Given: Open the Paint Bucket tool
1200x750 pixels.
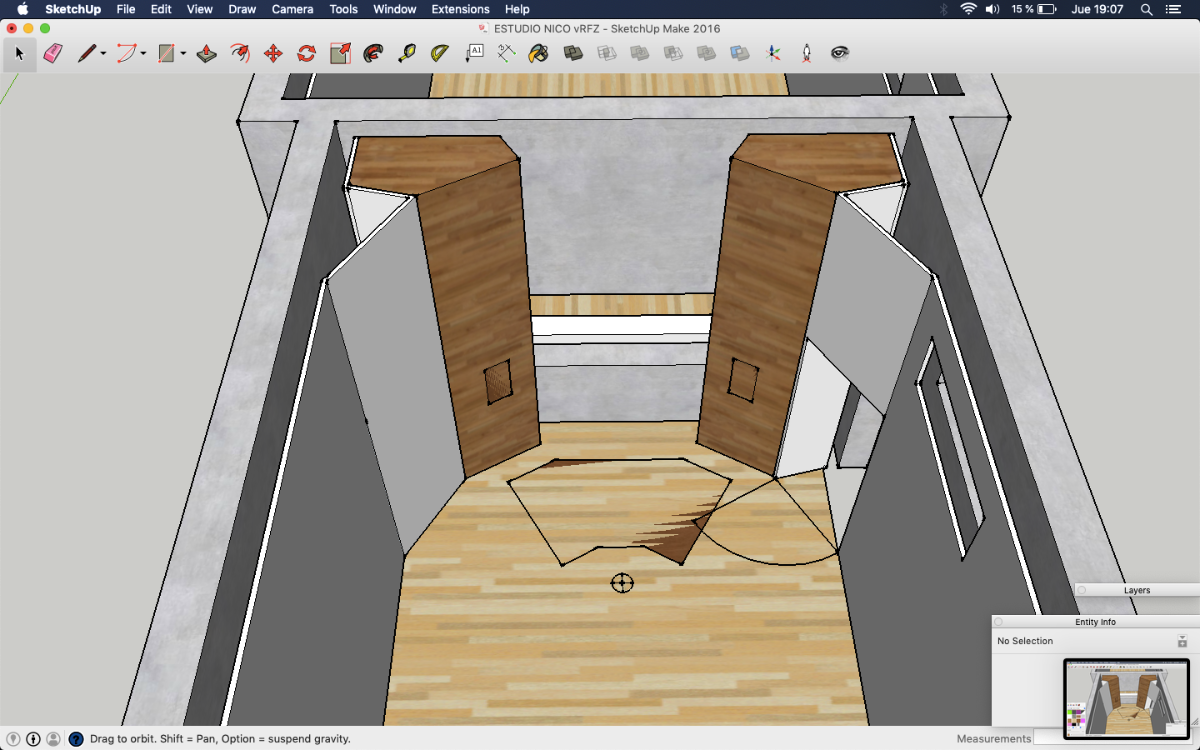Looking at the screenshot, I should pyautogui.click(x=539, y=53).
